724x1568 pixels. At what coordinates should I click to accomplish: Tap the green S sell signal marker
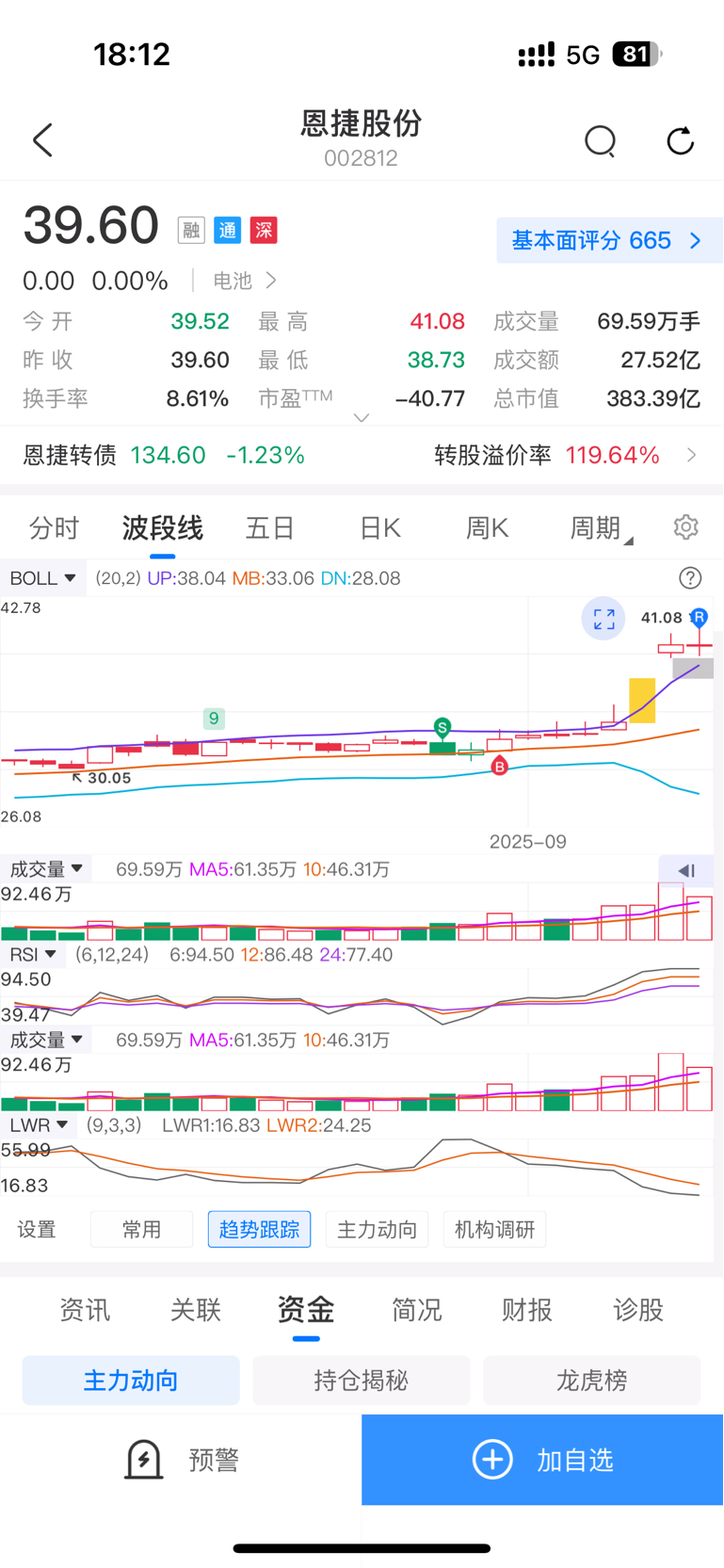[442, 727]
